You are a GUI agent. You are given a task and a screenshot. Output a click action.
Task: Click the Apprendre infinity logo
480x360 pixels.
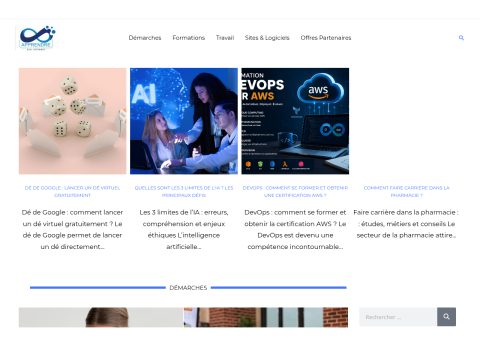pos(37,38)
